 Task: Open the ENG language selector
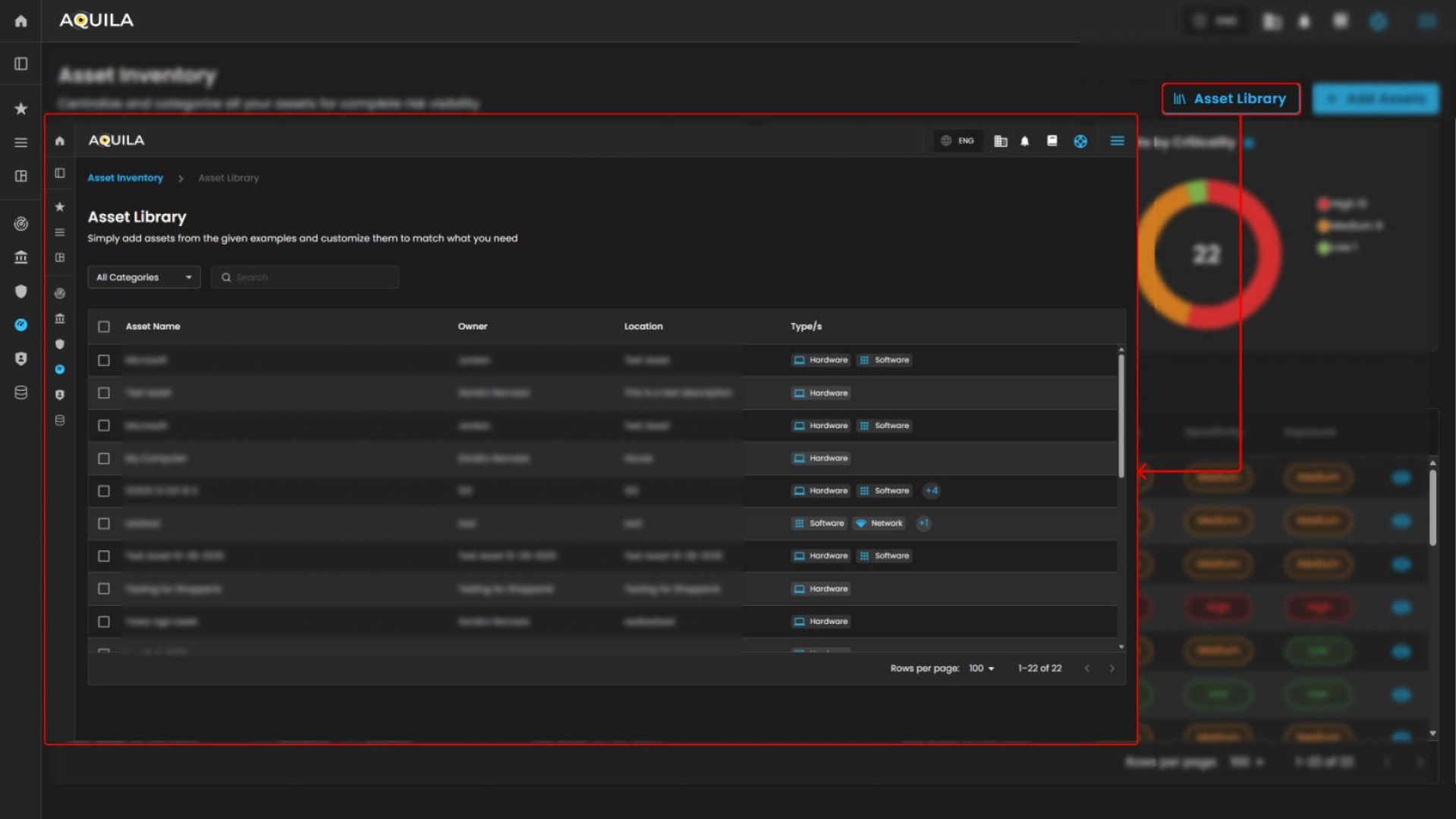pos(958,141)
